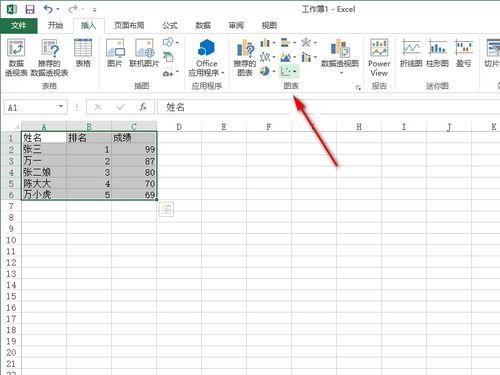The width and height of the screenshot is (500, 375).
Task: Insert a line chart from charts group
Action: (x=265, y=57)
